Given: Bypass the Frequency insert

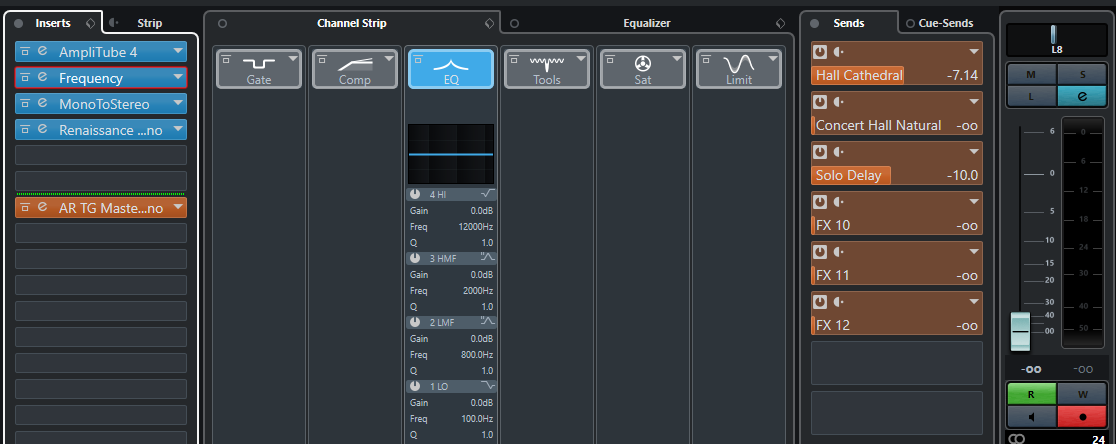Looking at the screenshot, I should point(25,78).
